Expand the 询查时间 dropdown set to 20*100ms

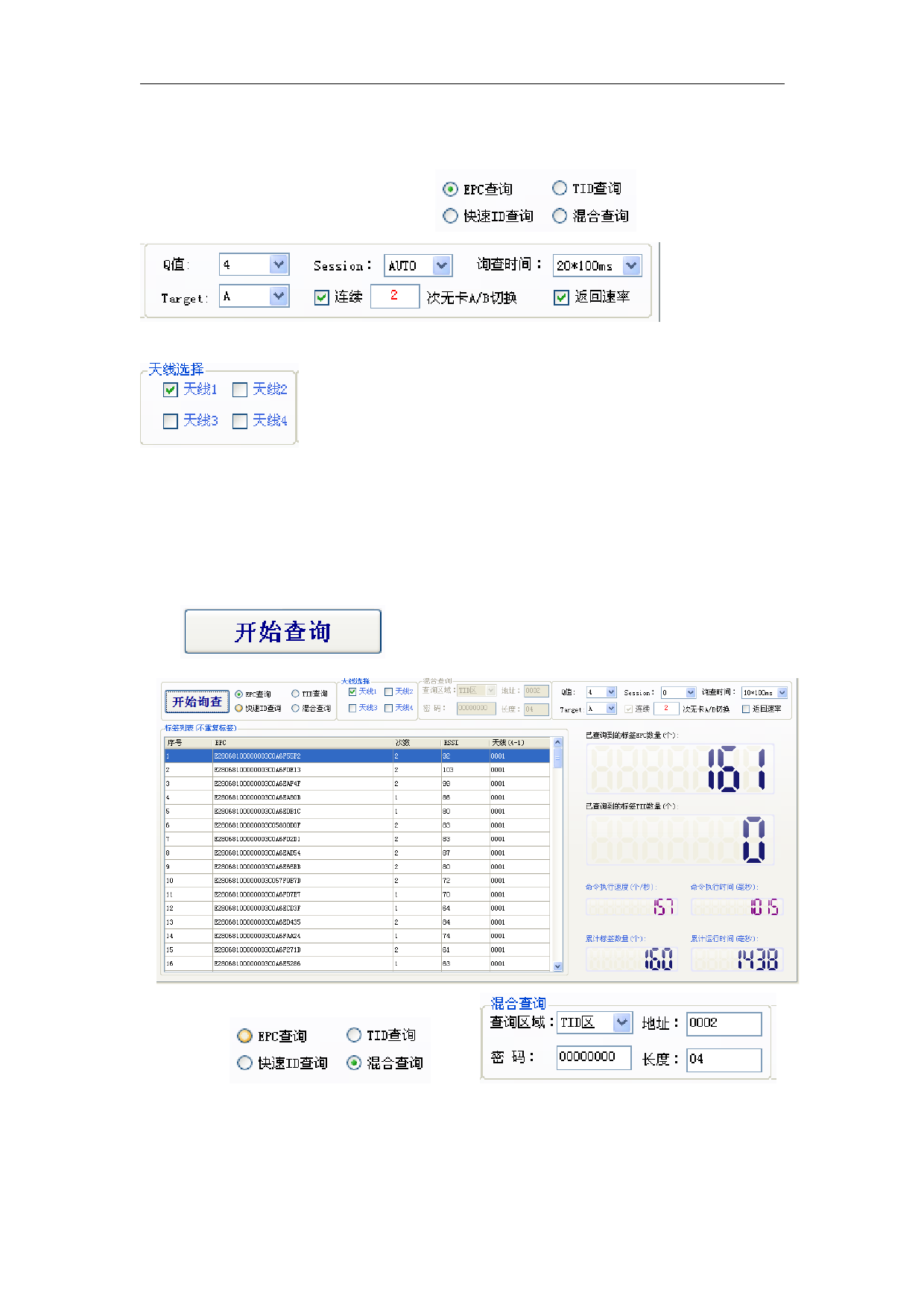(x=631, y=265)
